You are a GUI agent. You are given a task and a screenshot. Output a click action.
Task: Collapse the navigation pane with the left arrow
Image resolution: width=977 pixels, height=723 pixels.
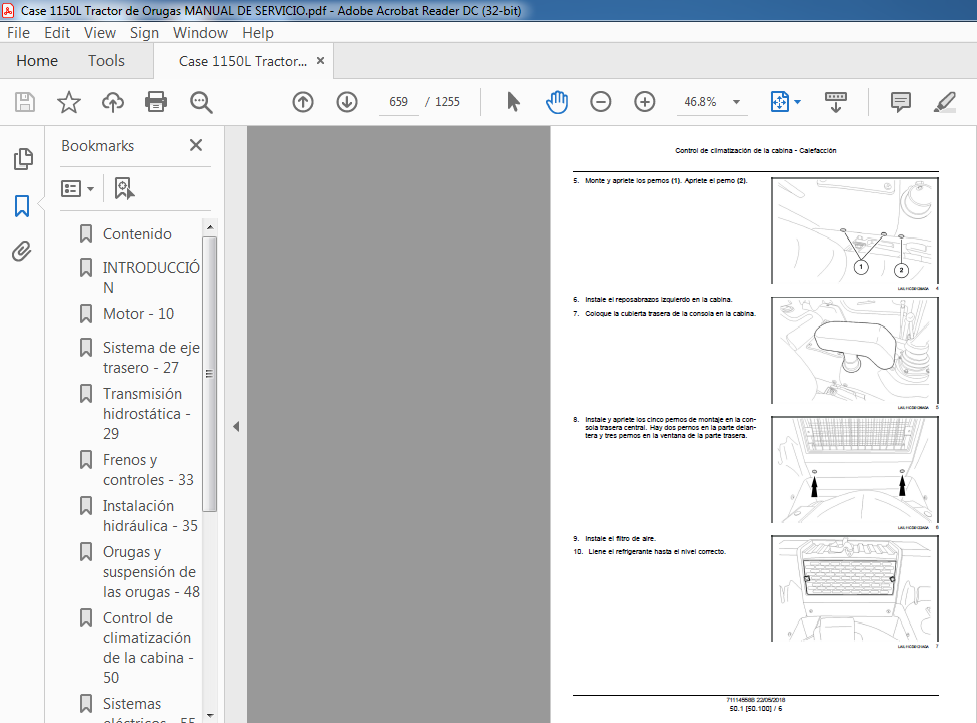(x=236, y=426)
